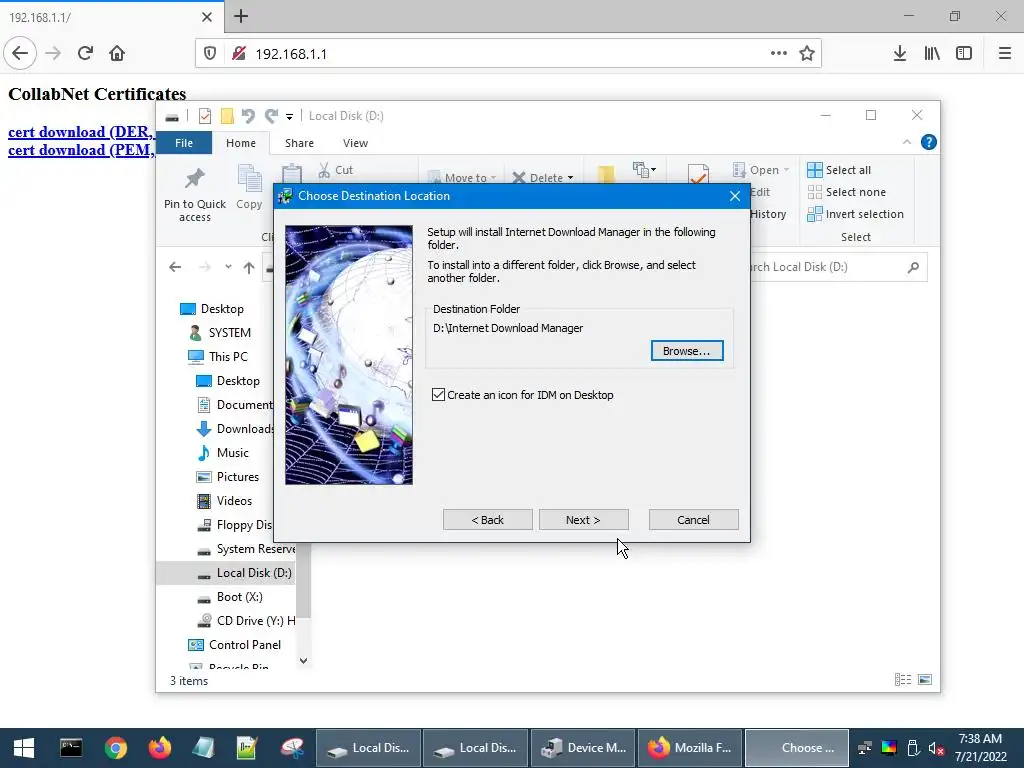Image resolution: width=1024 pixels, height=768 pixels.
Task: Select Desktop at top of navigation tree
Action: click(x=222, y=309)
